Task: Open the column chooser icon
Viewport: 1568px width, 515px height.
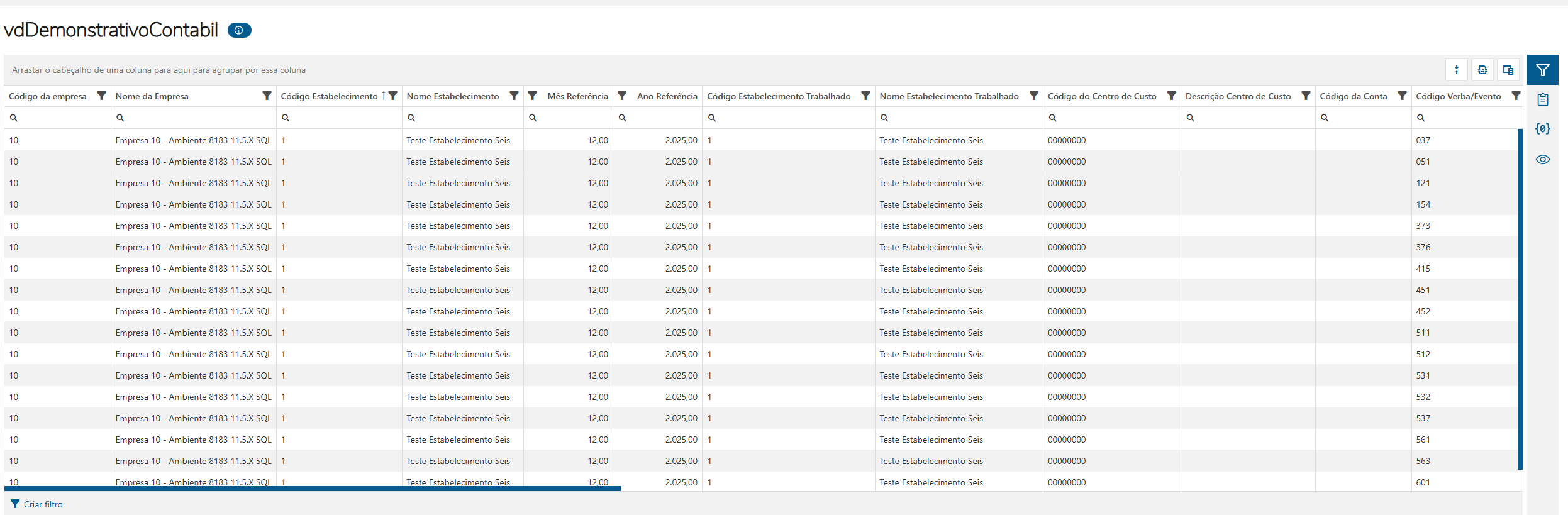Action: point(1508,70)
